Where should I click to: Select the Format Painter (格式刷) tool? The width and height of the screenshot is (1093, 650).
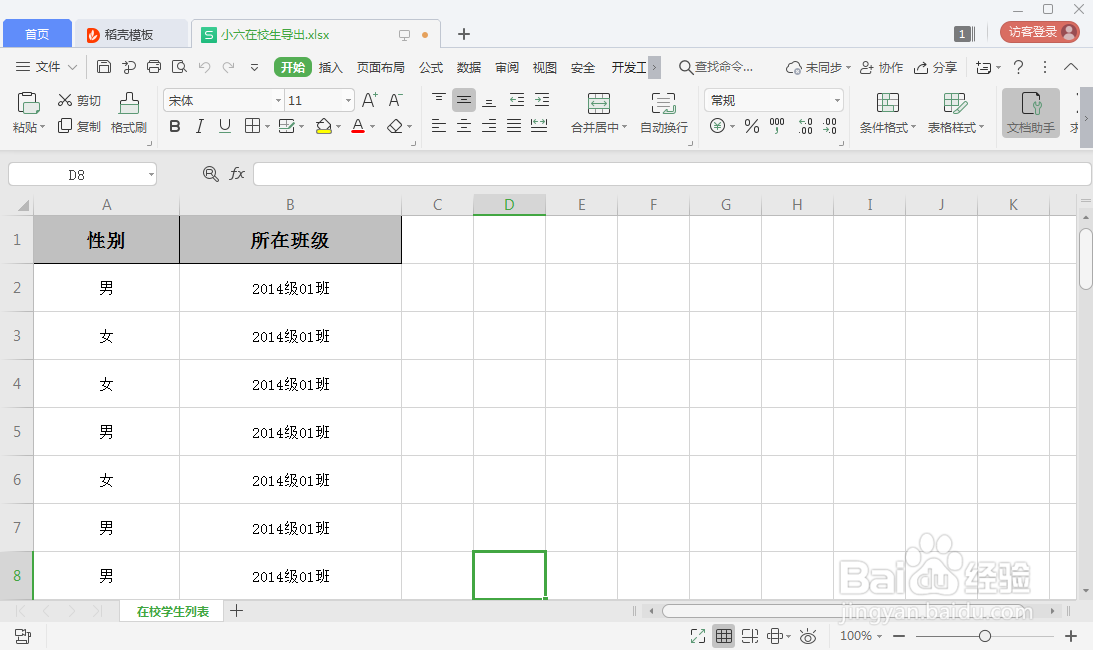128,110
